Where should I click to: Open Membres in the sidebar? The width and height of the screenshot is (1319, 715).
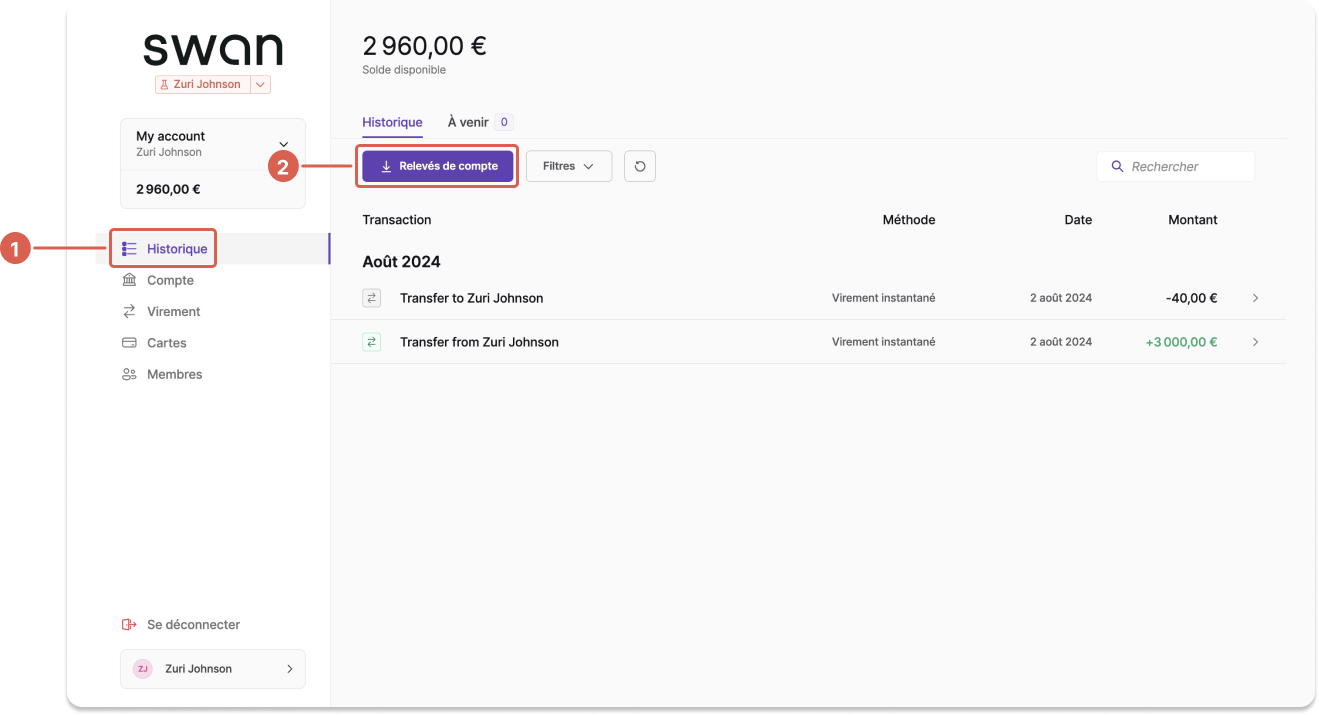point(174,374)
